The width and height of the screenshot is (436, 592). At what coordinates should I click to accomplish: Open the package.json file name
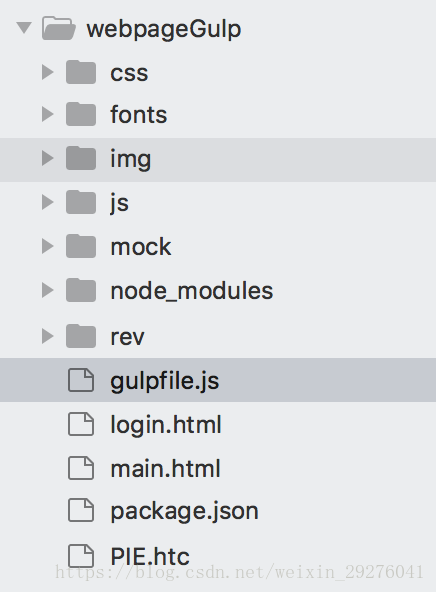(185, 513)
